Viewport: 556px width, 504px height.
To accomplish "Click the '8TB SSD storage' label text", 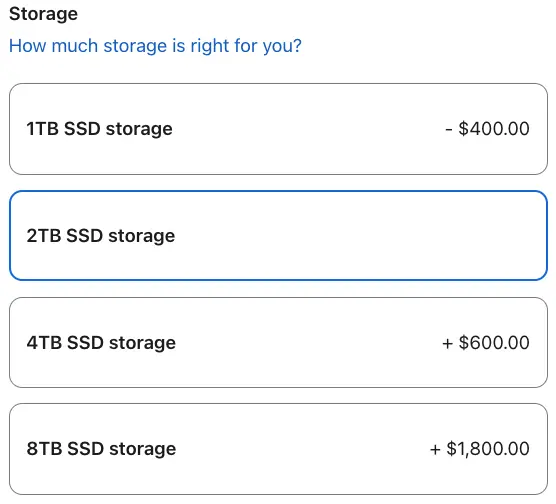I will click(101, 449).
